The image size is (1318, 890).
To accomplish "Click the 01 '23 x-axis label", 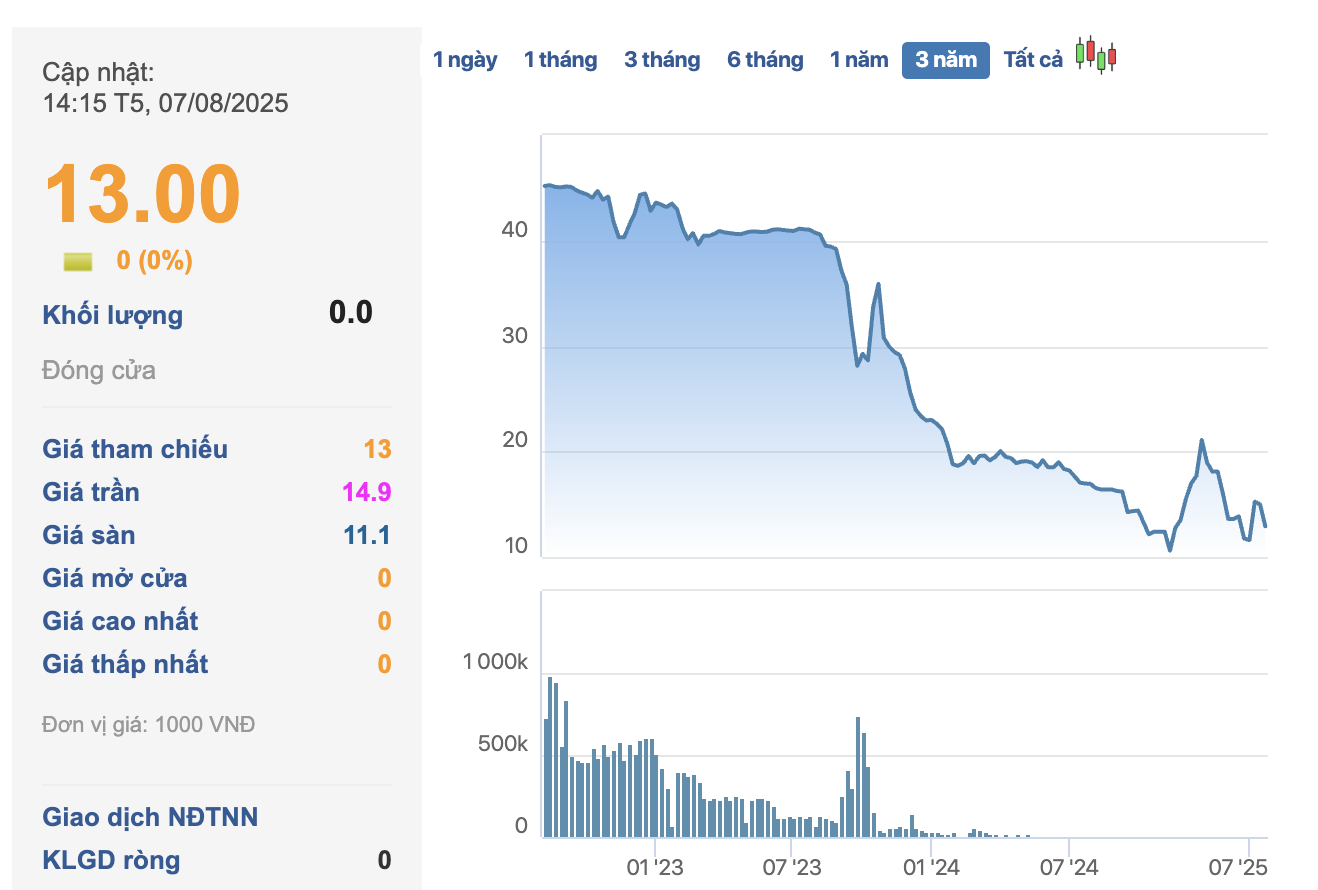I will [655, 866].
